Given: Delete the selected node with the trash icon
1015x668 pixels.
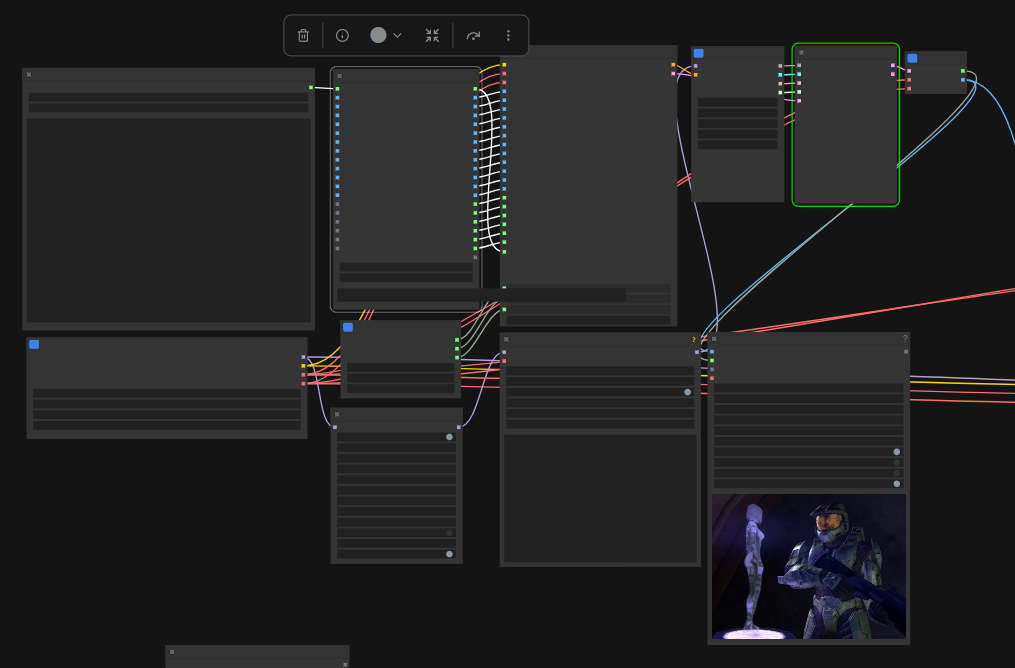Looking at the screenshot, I should click(303, 36).
